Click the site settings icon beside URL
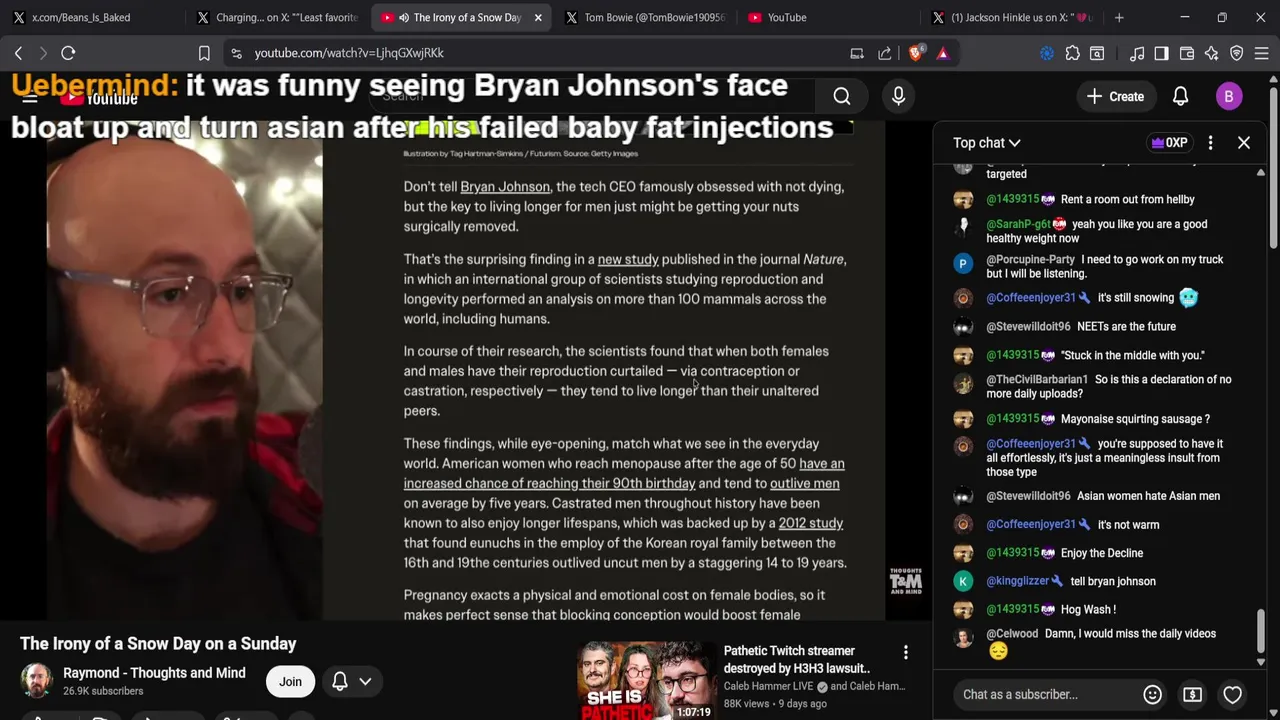The width and height of the screenshot is (1280, 720). [236, 53]
